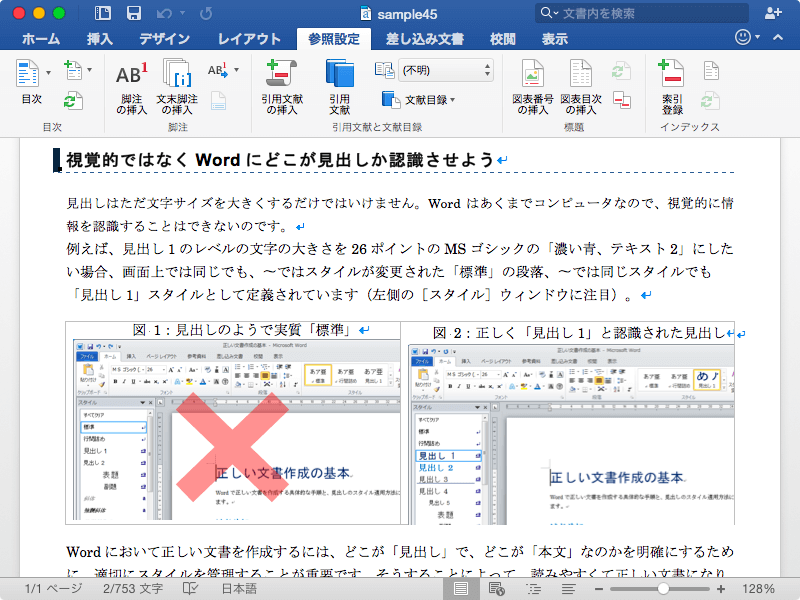Image resolution: width=800 pixels, height=600 pixels.
Task: Insert an endnote with 文末脚注の挿入
Action: pos(177,87)
